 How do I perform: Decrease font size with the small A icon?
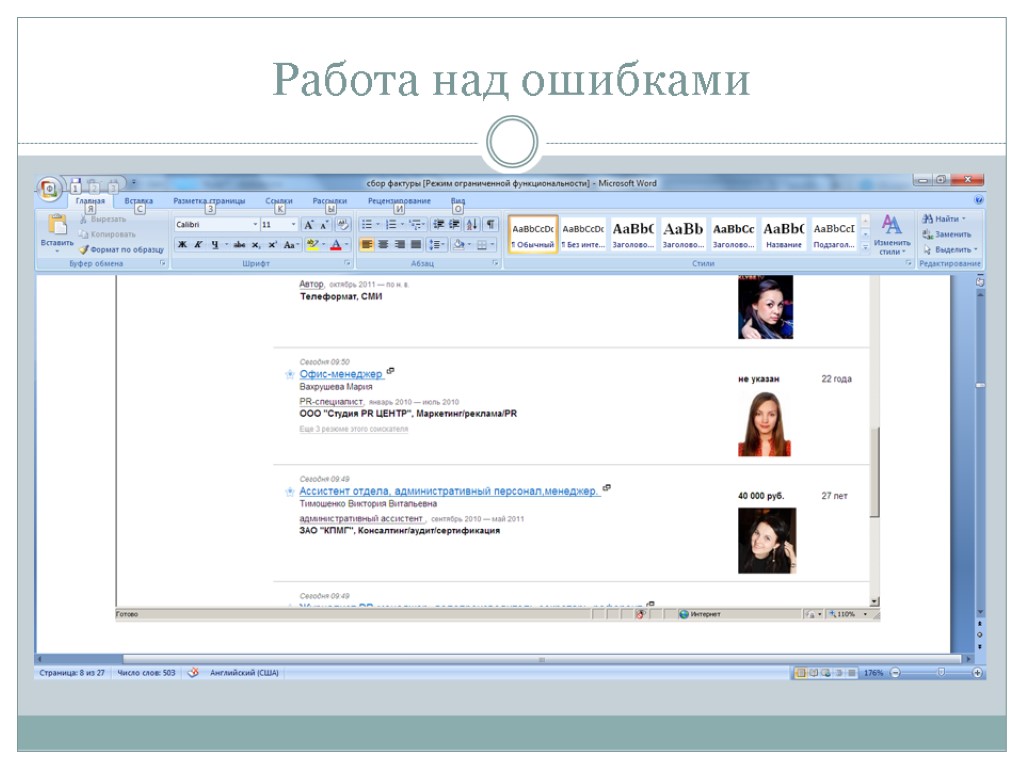(x=323, y=225)
